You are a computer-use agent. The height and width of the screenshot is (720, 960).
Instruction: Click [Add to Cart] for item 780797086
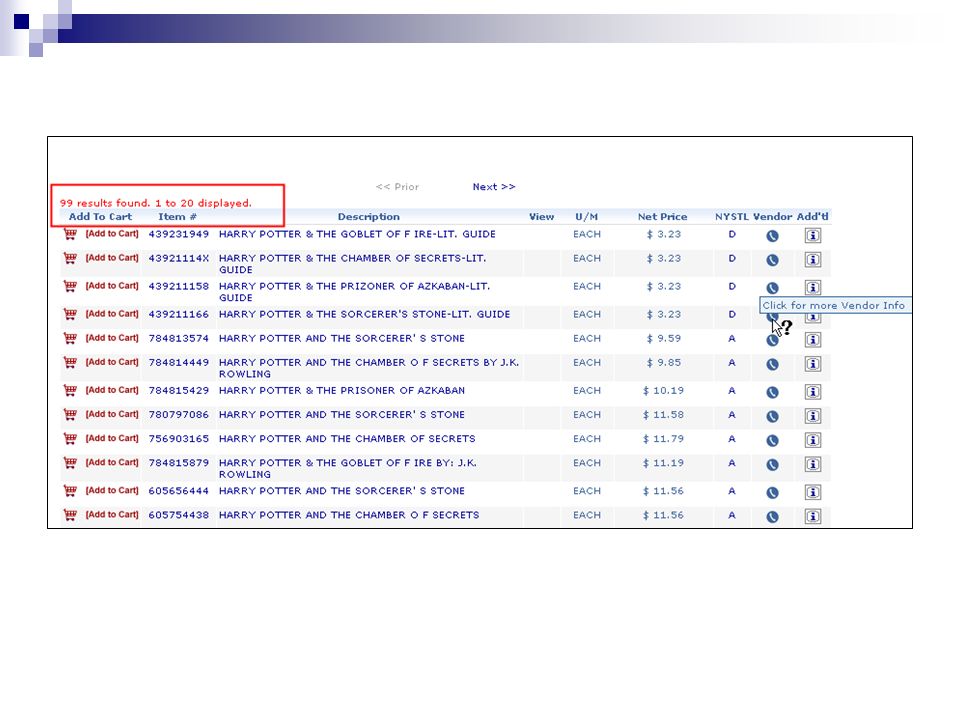(x=112, y=414)
